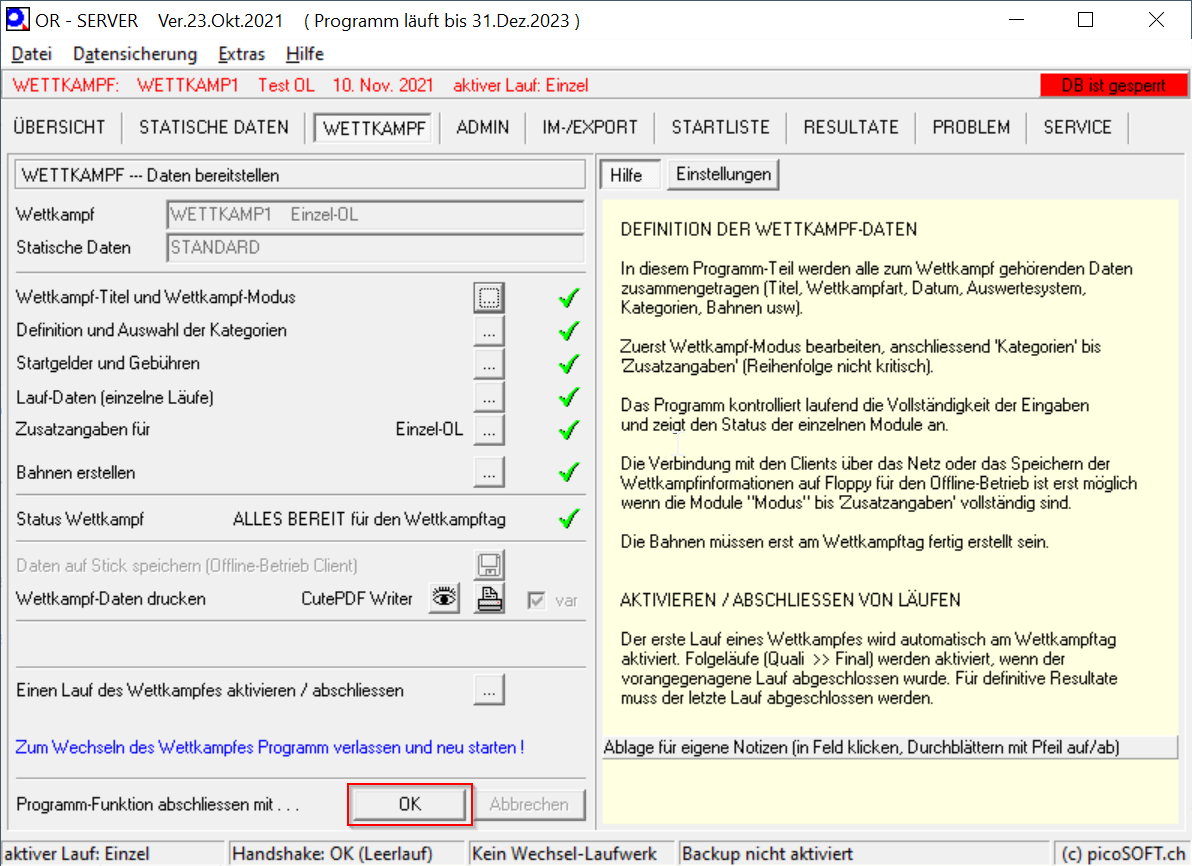Open the Extras menu

[x=241, y=54]
